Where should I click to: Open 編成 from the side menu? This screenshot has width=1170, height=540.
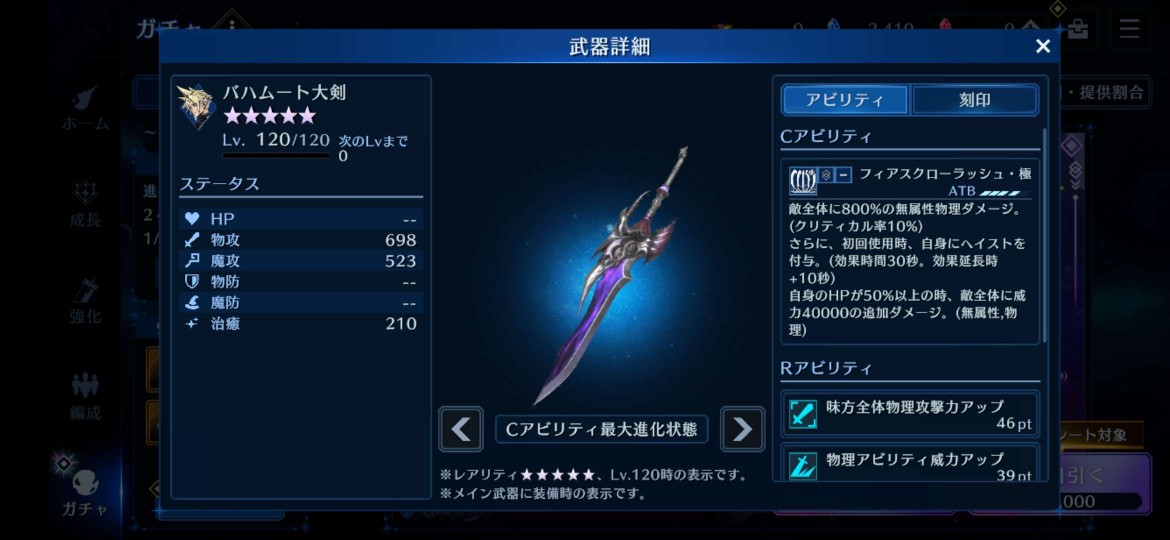pos(85,397)
